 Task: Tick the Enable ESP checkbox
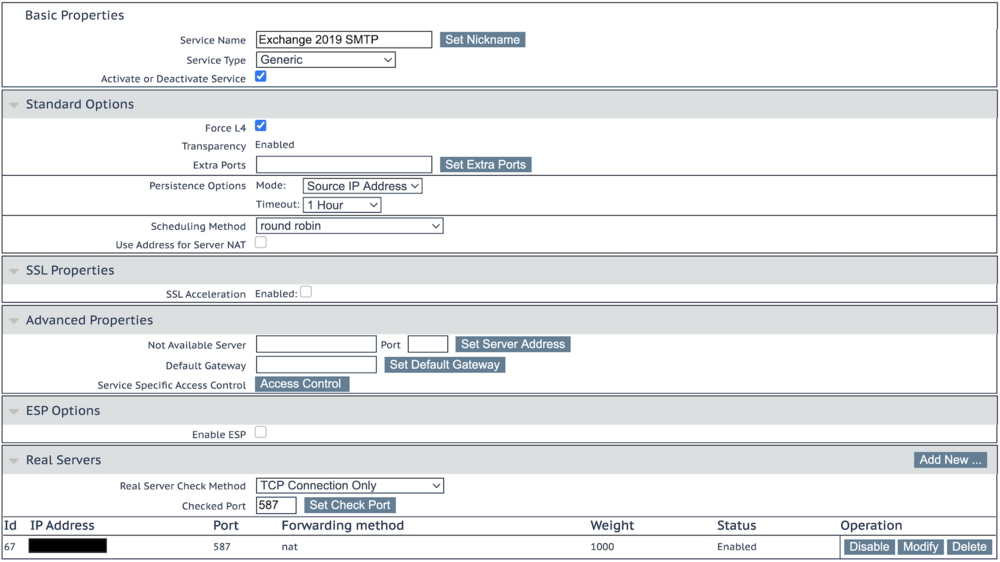pyautogui.click(x=261, y=432)
